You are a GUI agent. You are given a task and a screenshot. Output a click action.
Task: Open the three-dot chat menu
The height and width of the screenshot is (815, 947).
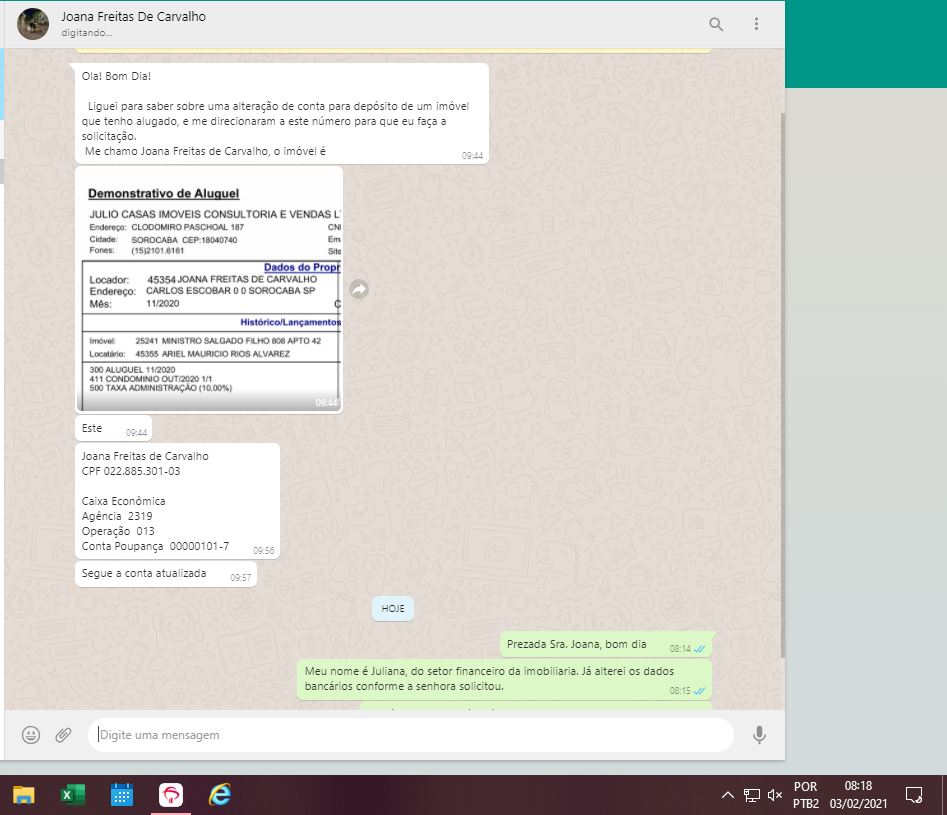pos(756,24)
